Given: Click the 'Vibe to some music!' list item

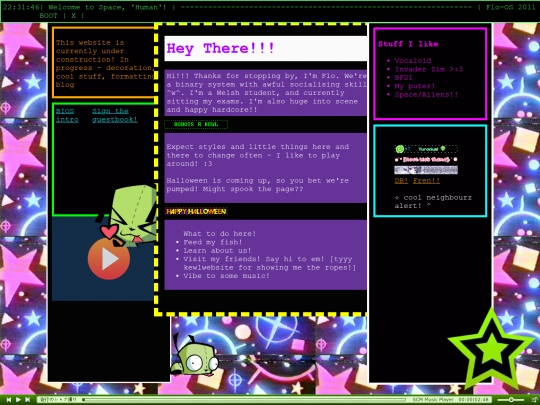Looking at the screenshot, I should coord(226,276).
